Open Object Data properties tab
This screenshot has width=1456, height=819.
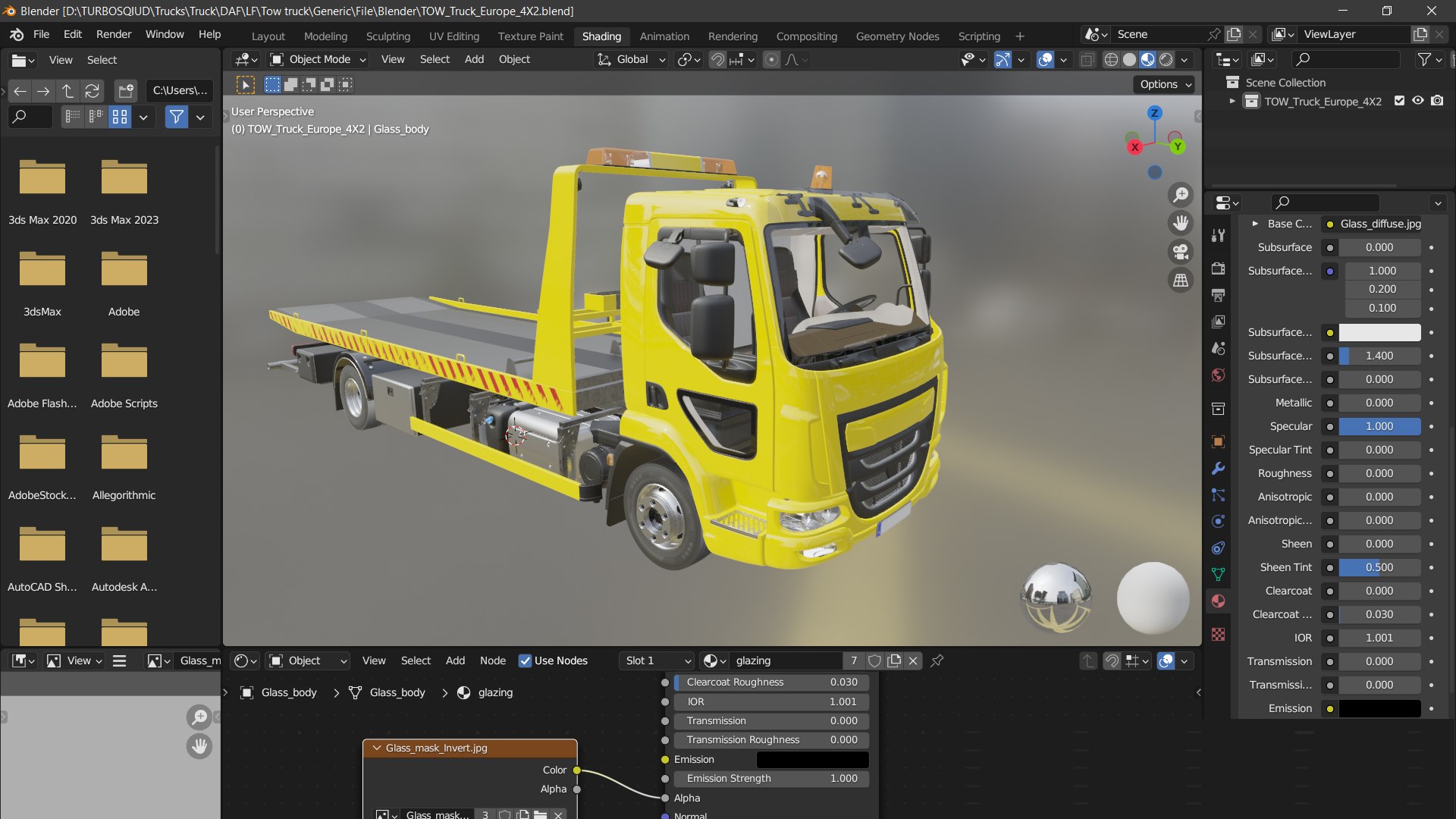pyautogui.click(x=1218, y=574)
